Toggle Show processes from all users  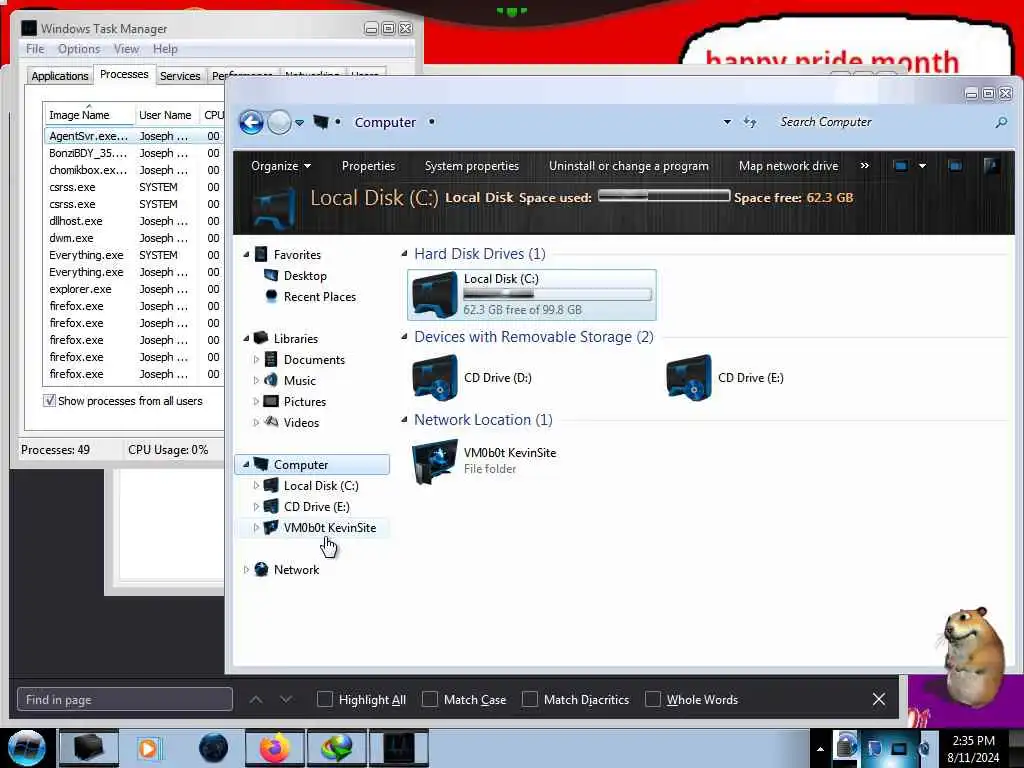[x=50, y=400]
